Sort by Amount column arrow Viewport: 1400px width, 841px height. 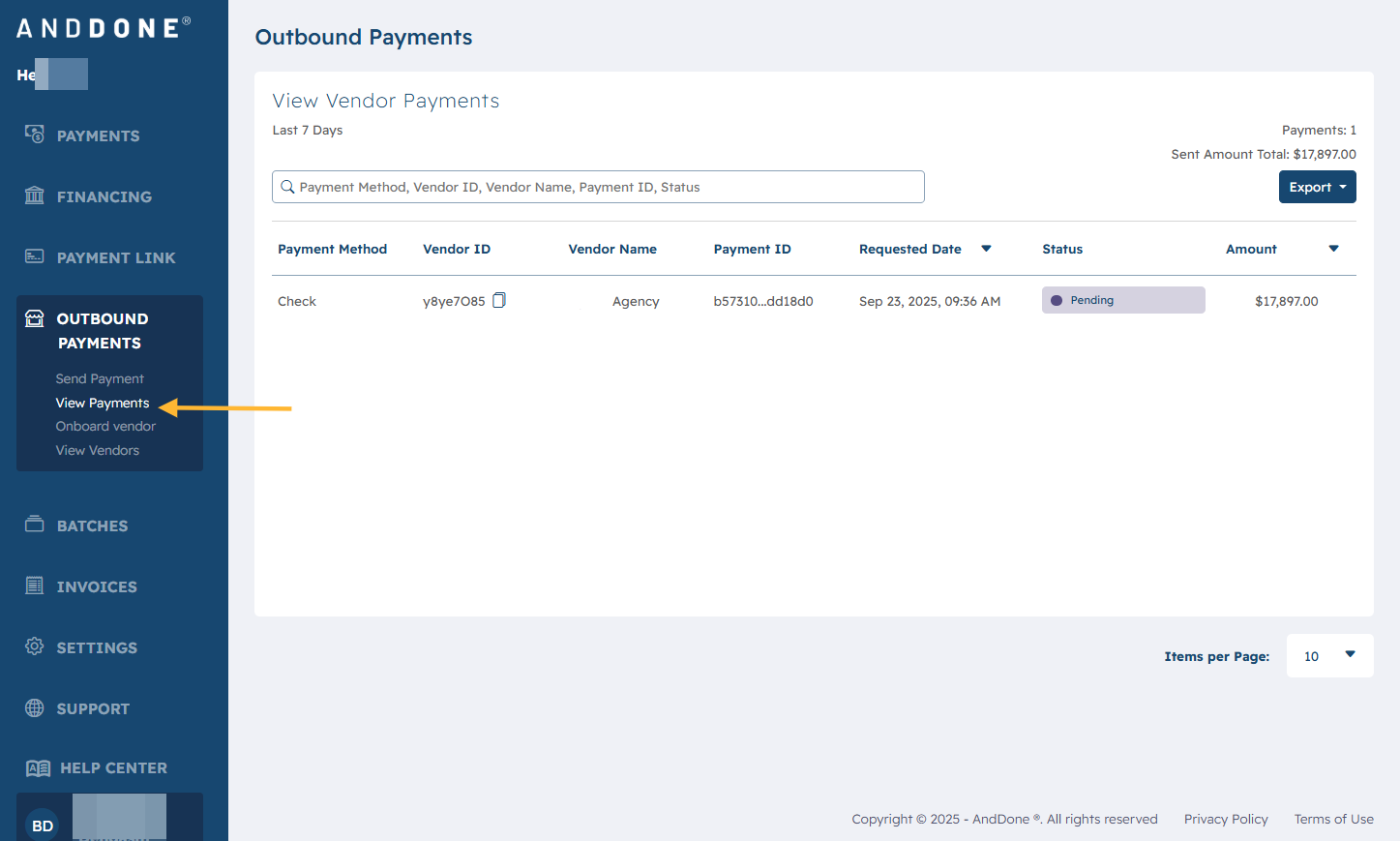click(x=1333, y=249)
